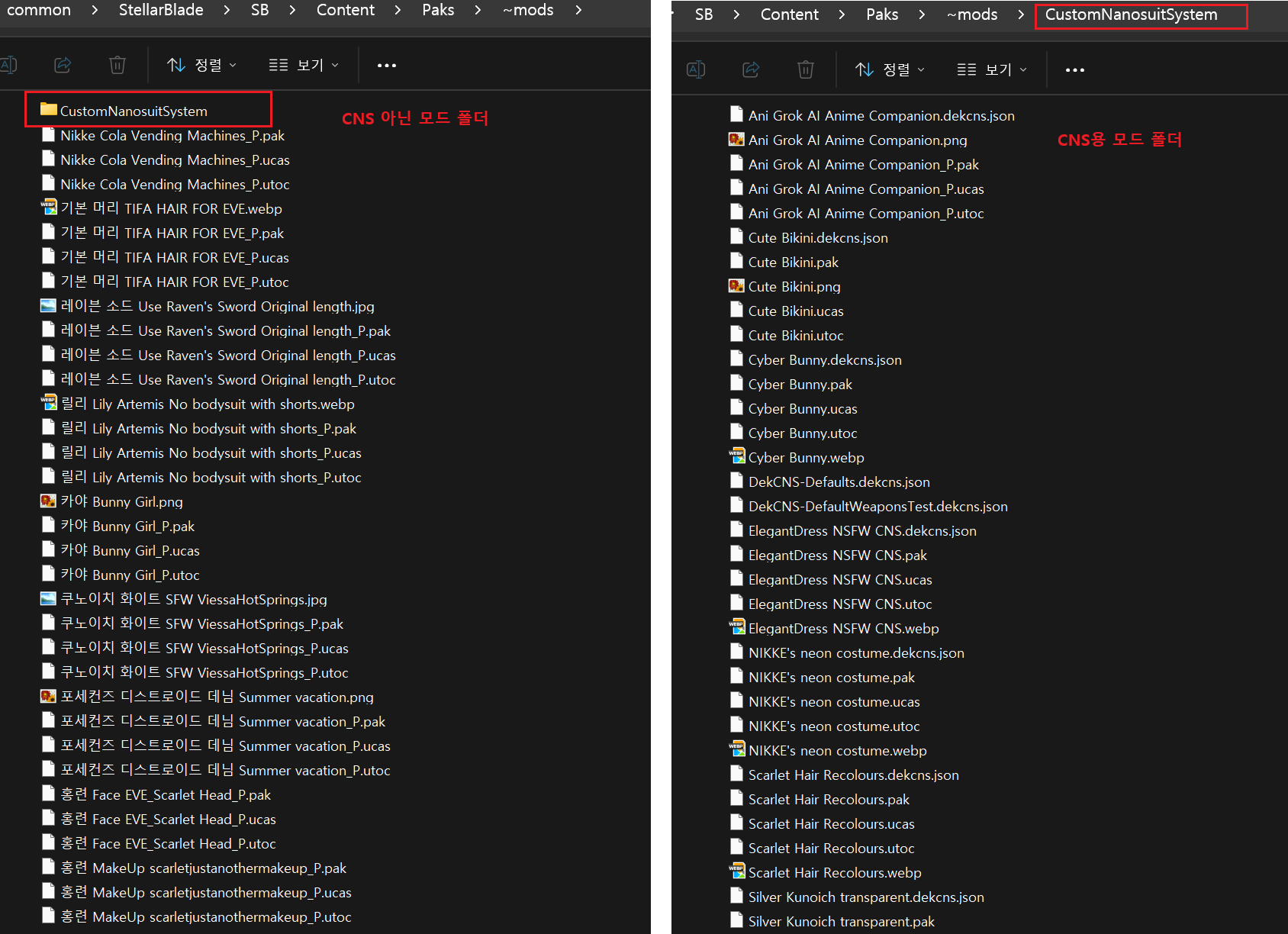Expand chevron after StellarBlade in left breadcrumb
This screenshot has height=934, width=1288.
tap(227, 10)
